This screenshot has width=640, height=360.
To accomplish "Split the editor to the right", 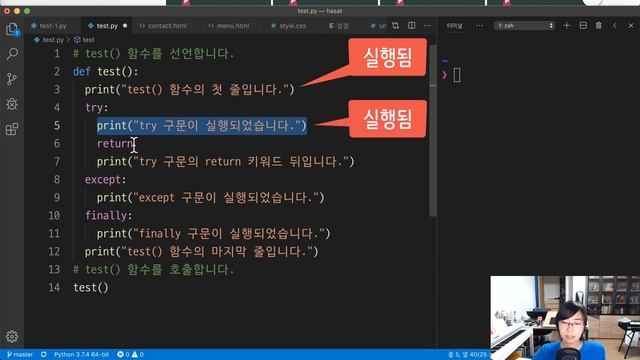I will (x=411, y=26).
